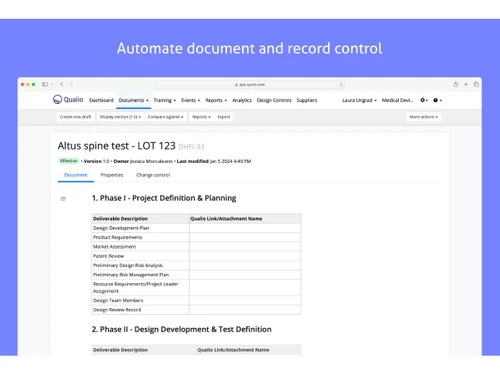Open the More actions dropdown
The height and width of the screenshot is (375, 500).
[x=423, y=117]
